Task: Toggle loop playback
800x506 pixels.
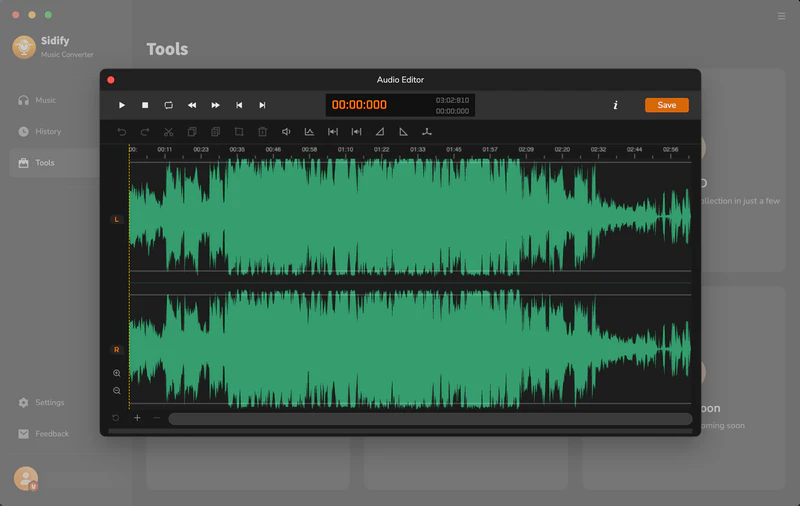Action: pos(168,105)
